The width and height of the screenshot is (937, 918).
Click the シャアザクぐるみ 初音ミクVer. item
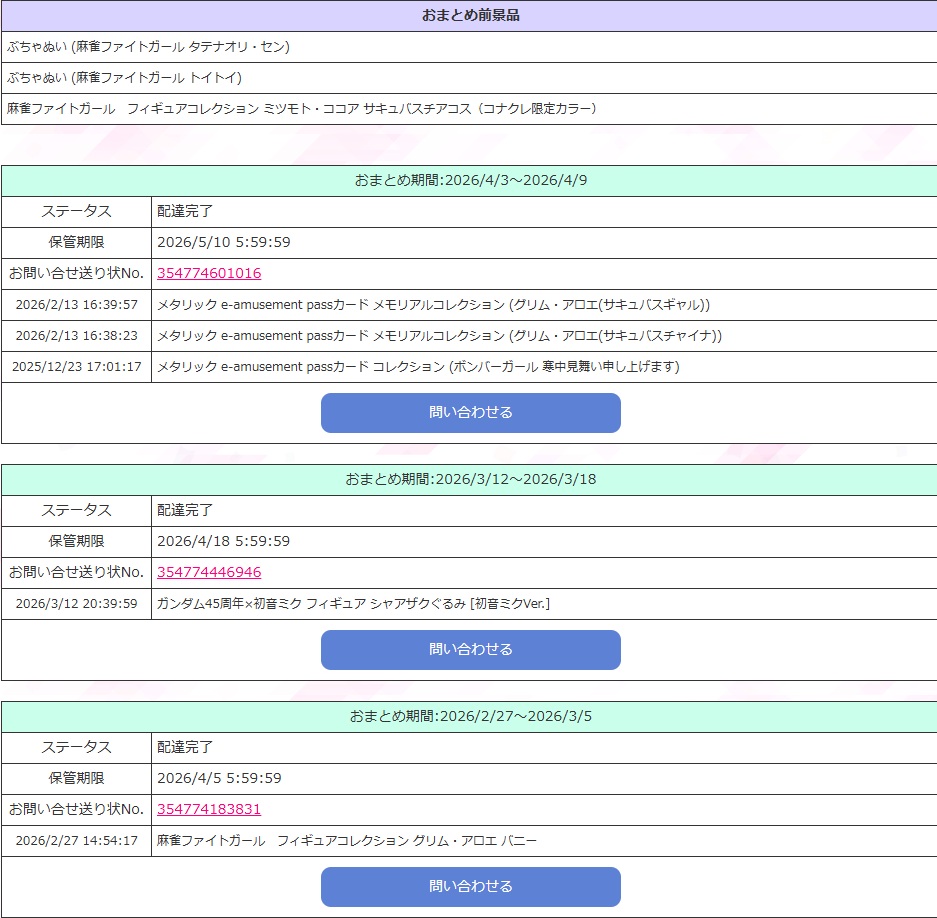354,603
